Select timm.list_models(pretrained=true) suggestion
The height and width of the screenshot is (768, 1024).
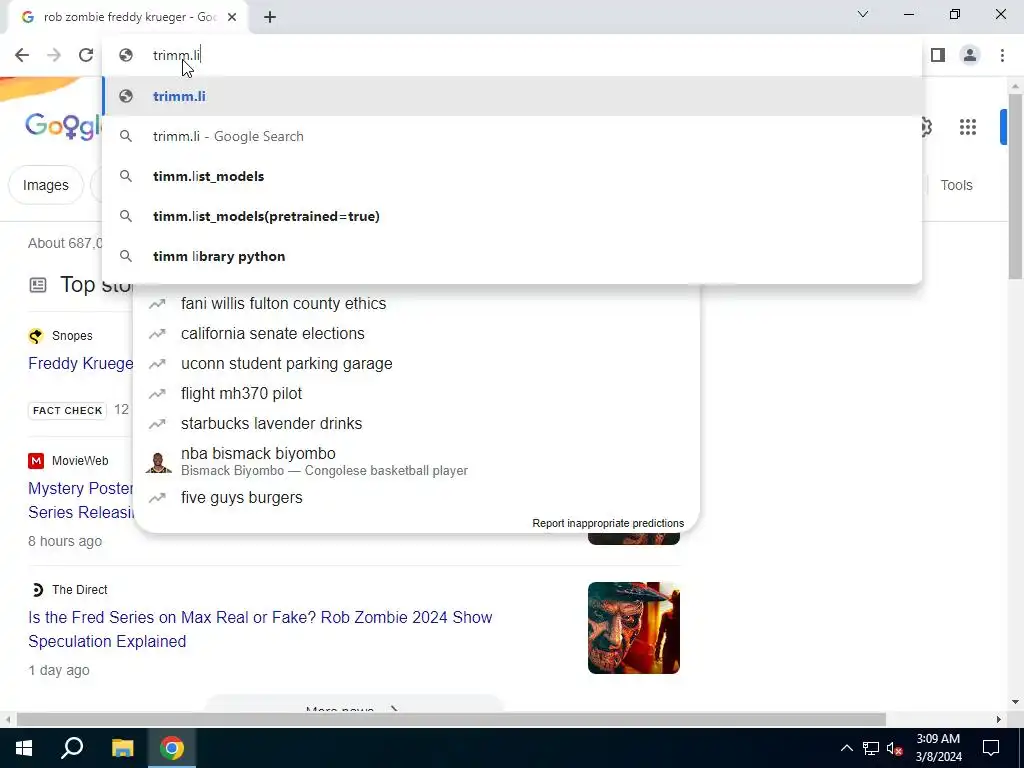click(512, 216)
